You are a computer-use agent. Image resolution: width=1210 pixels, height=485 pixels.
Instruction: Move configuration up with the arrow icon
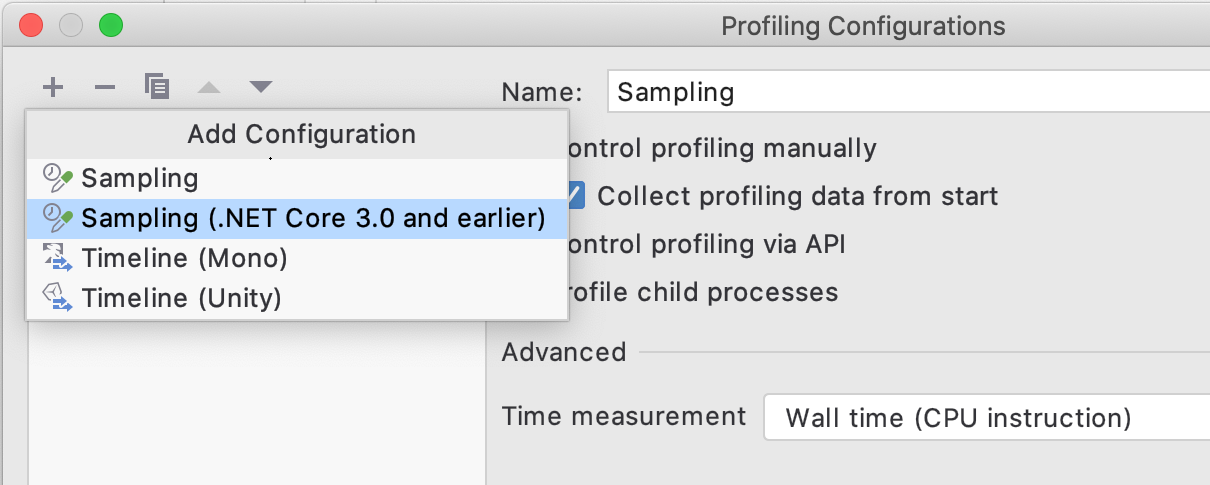click(209, 88)
